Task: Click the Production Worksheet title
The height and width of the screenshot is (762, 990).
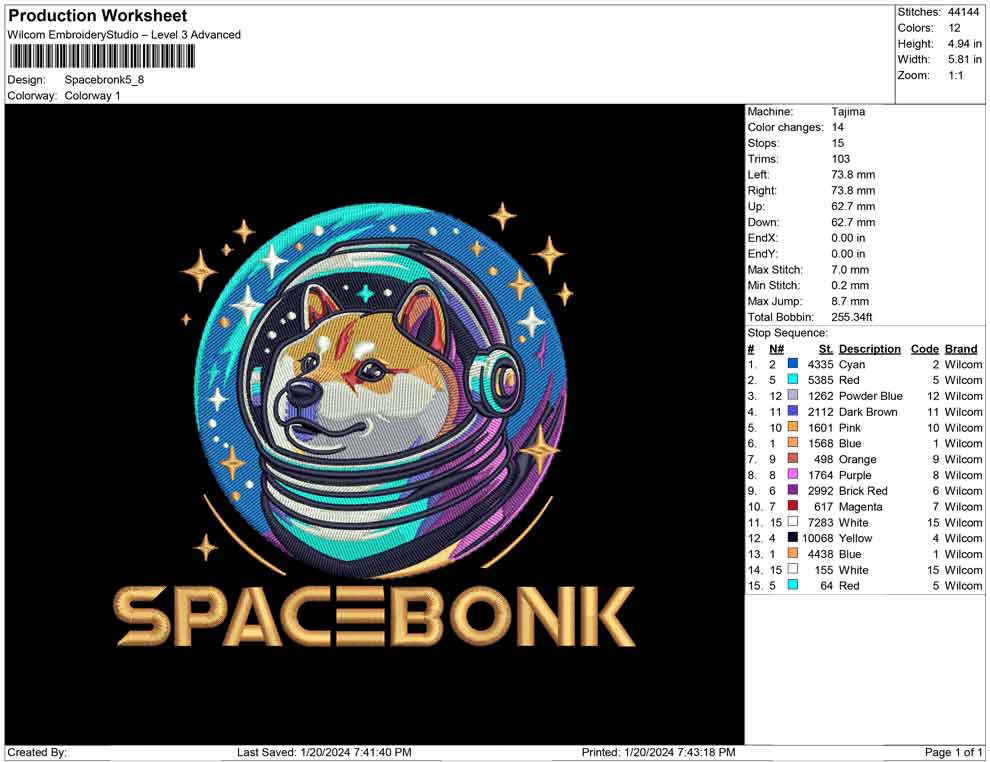Action: pyautogui.click(x=97, y=16)
